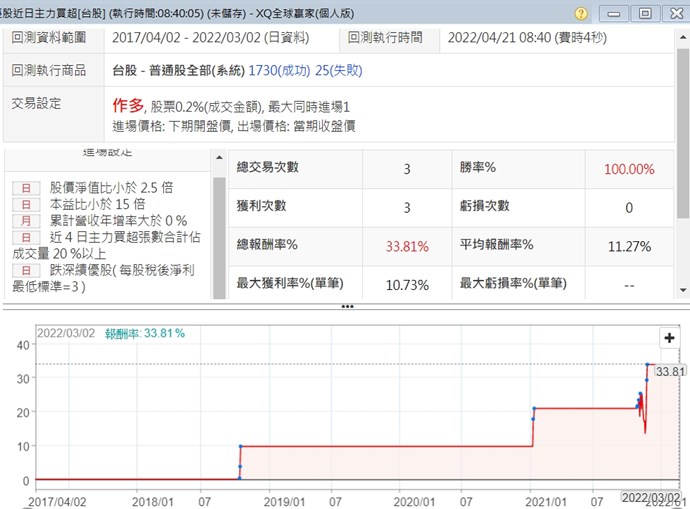Click the daily frequency icon beside 近 4 日主力買超

click(x=25, y=237)
